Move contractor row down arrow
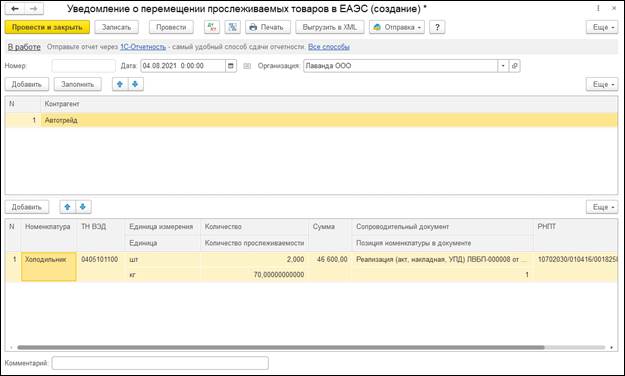Screen dimensions: 625x376 click(x=136, y=84)
